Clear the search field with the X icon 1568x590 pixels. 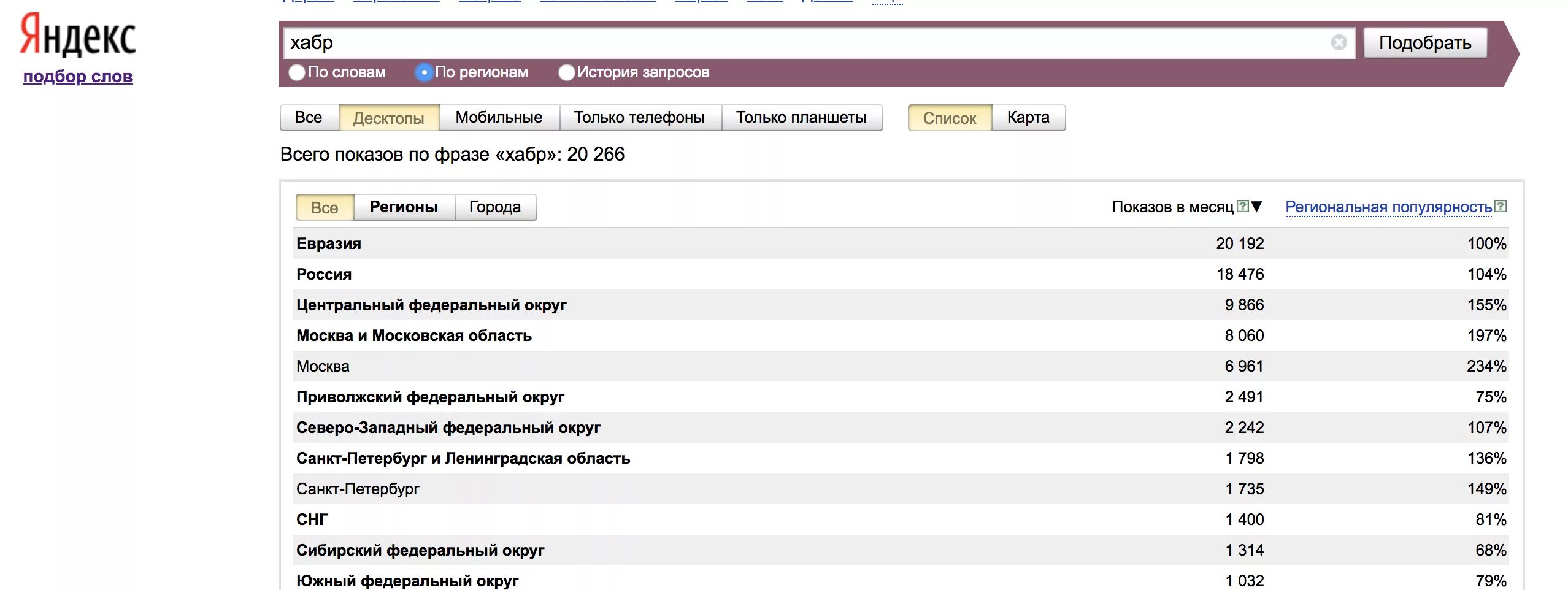1339,42
